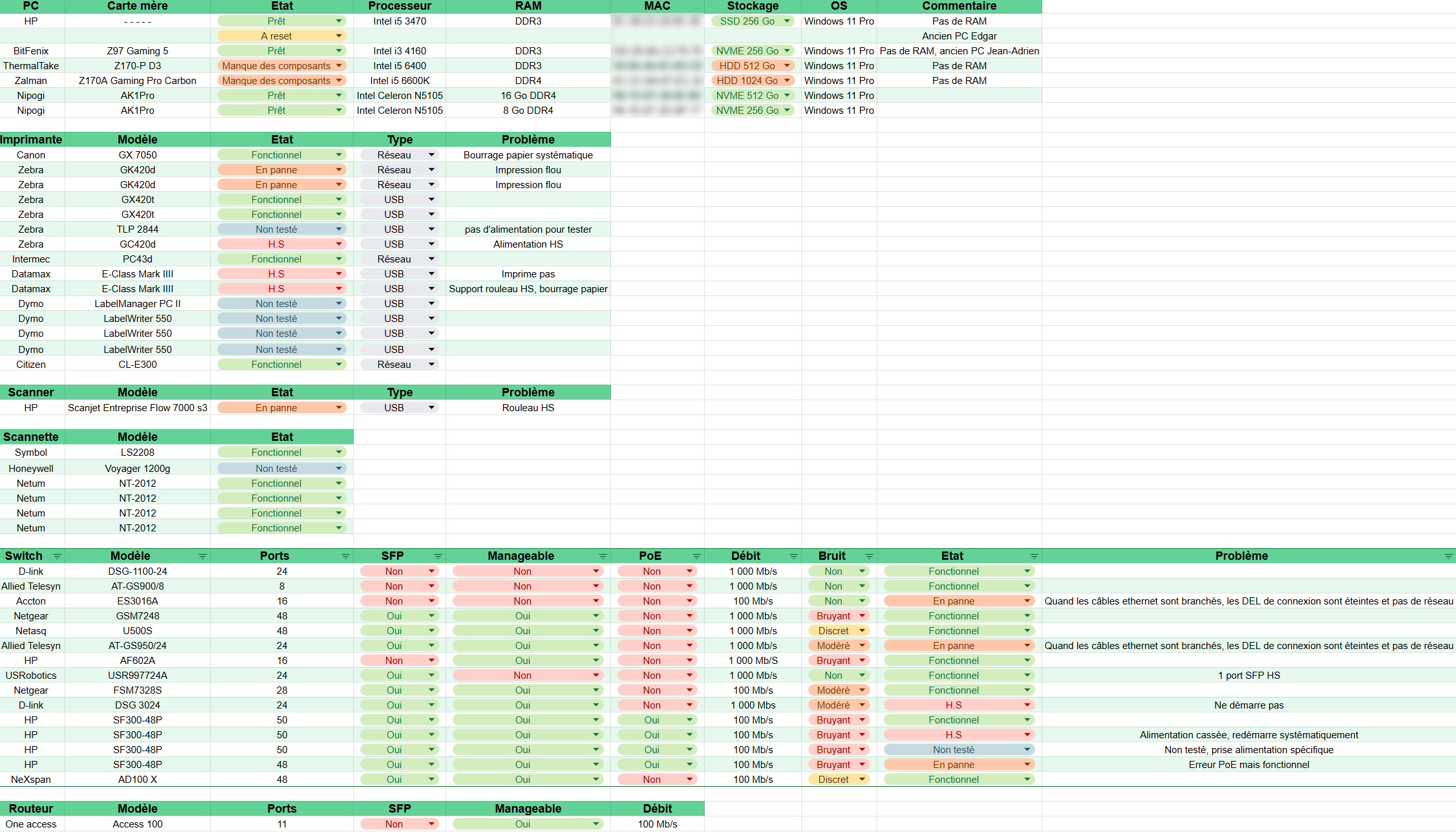Open the 'A reset' Etat dropdown
The image size is (1456, 832).
click(282, 36)
